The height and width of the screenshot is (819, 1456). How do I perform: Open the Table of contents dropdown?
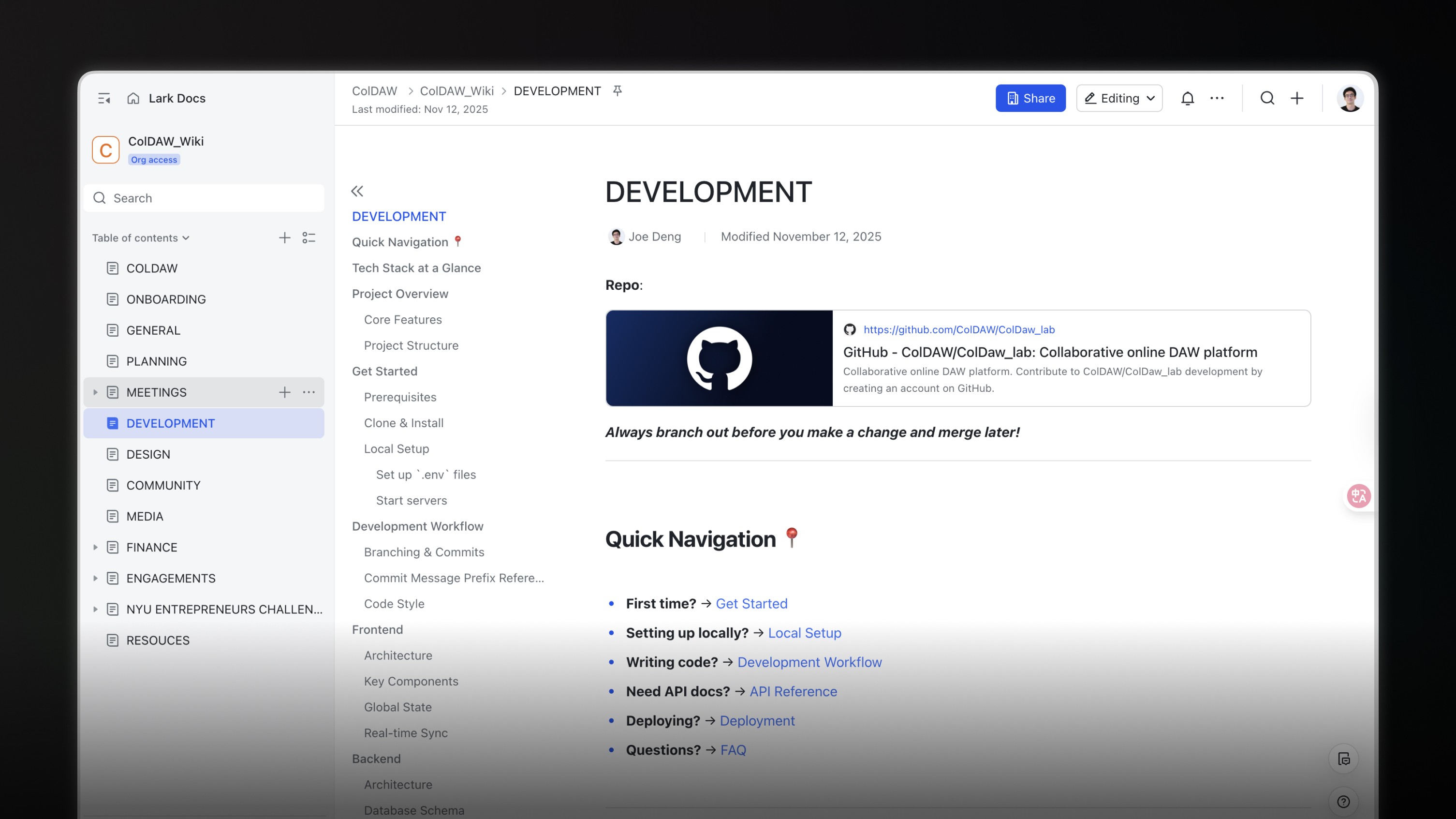pyautogui.click(x=140, y=238)
